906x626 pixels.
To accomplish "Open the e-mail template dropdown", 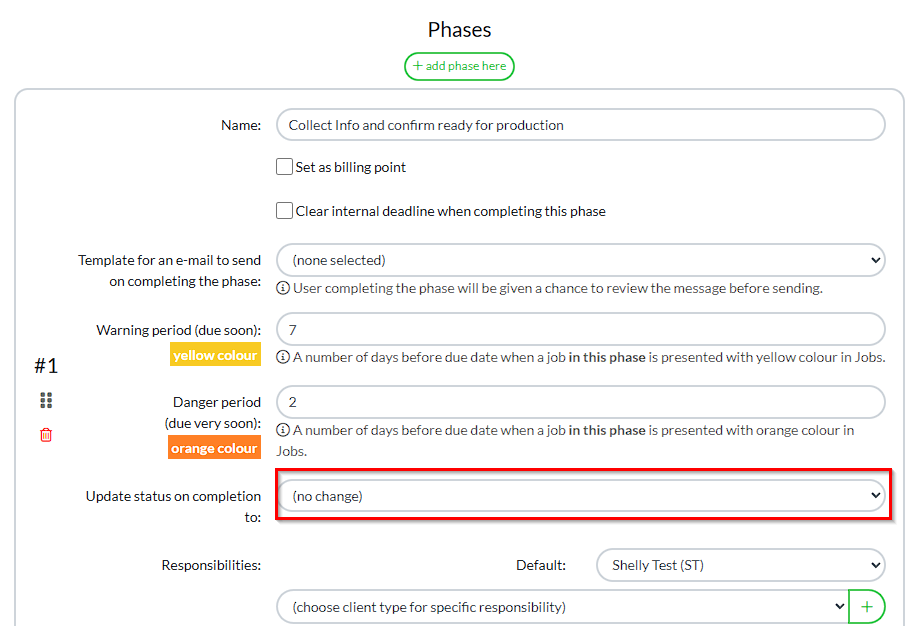I will pyautogui.click(x=580, y=260).
